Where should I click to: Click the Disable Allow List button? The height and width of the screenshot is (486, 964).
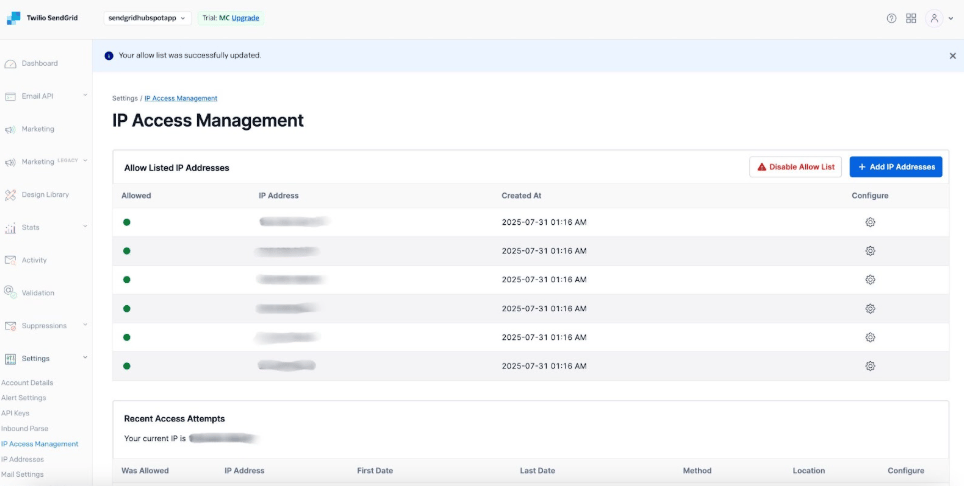tap(795, 167)
